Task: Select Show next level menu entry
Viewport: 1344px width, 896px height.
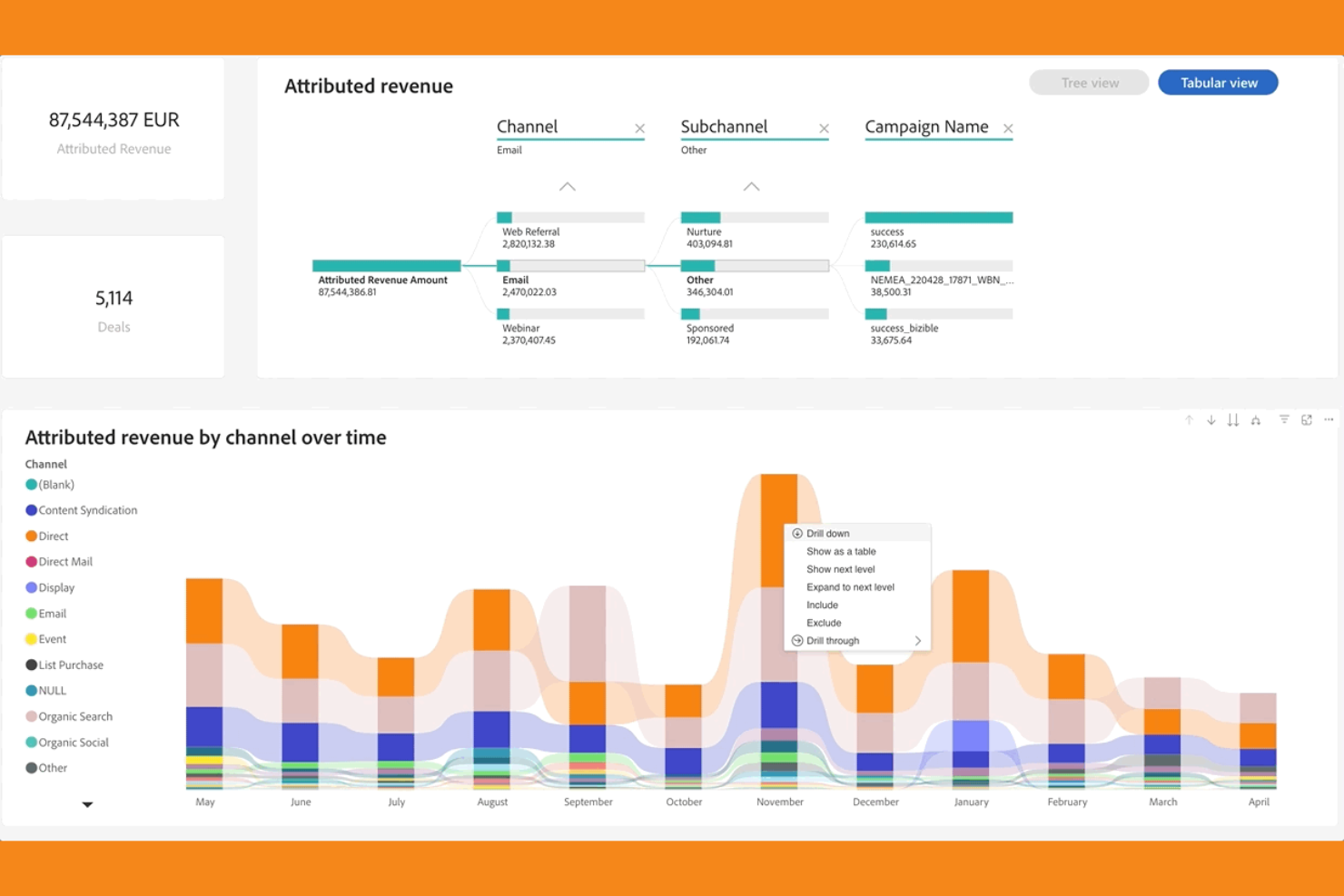Action: 856,569
